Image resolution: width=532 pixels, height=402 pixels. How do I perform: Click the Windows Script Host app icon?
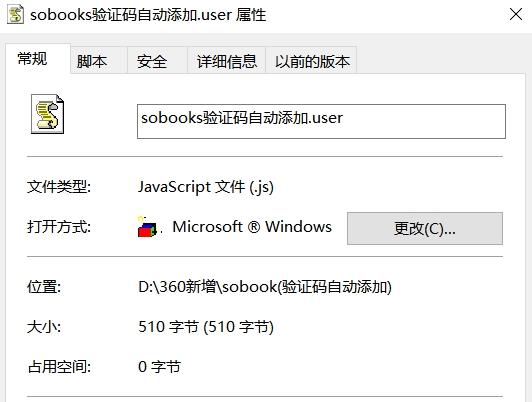147,227
